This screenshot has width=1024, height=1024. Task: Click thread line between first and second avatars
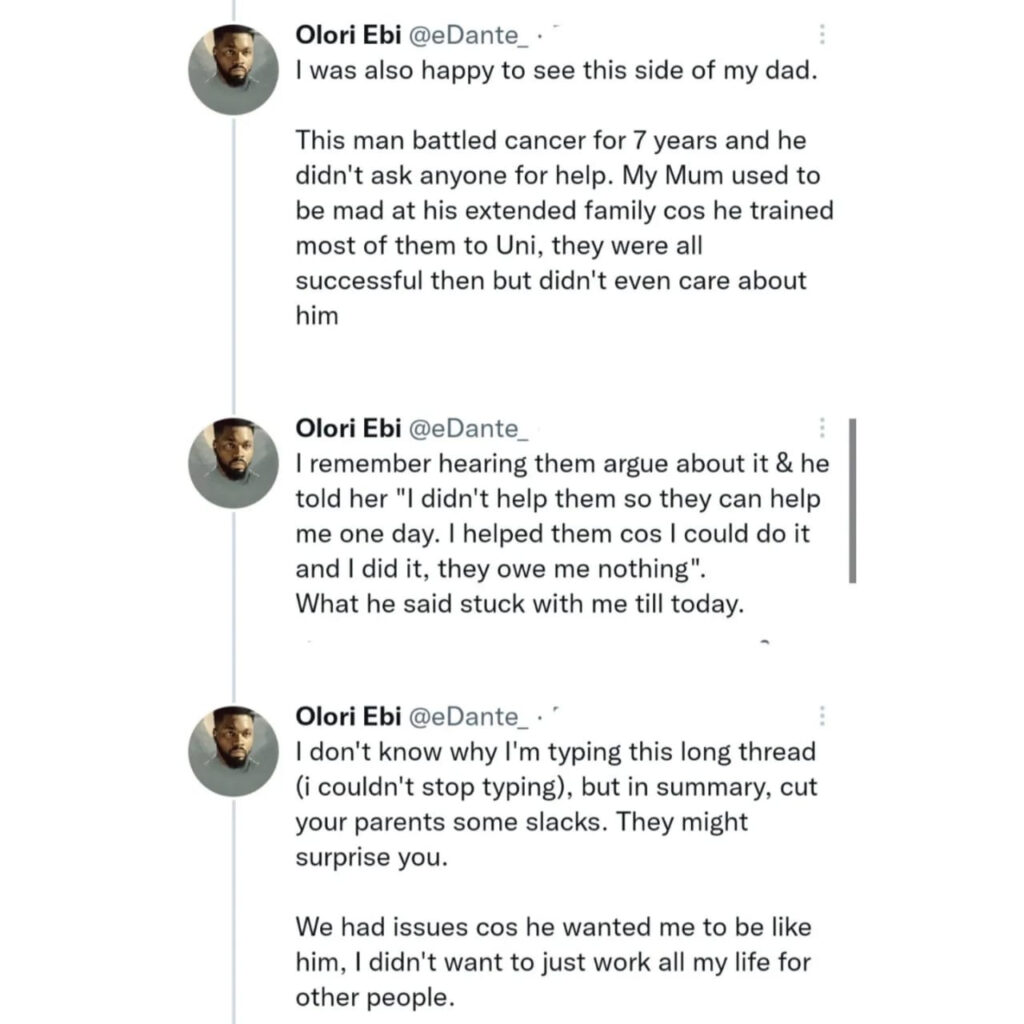(x=234, y=266)
